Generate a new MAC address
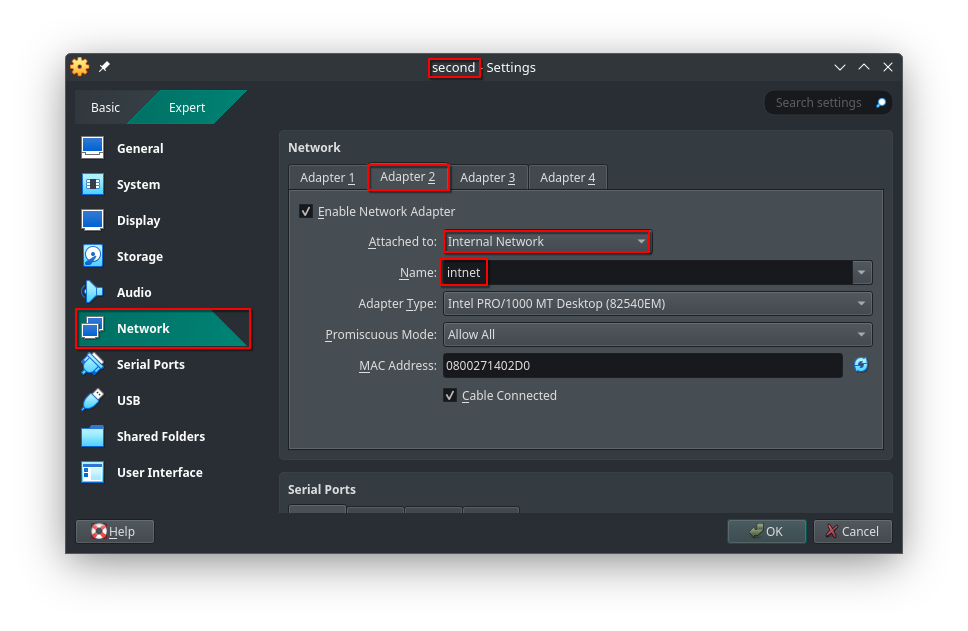 point(860,365)
